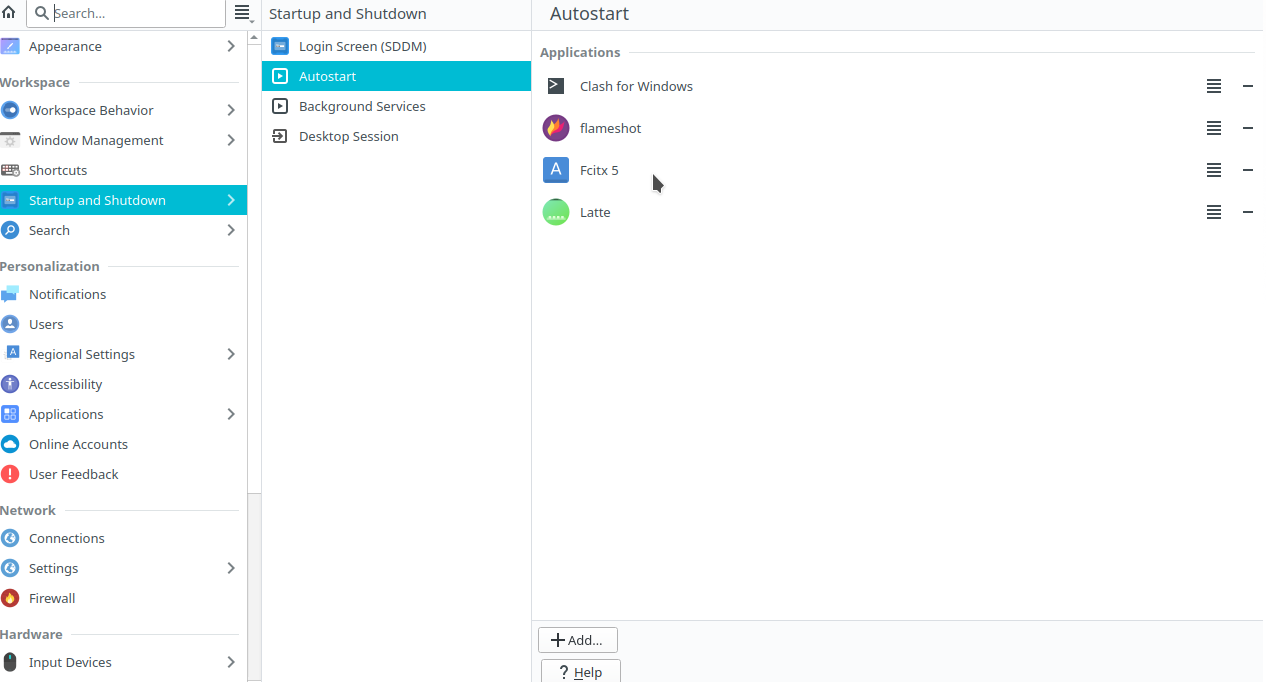Open Login Screen (SDDM) page
Screen dimensions: 1266x682
[x=362, y=46]
